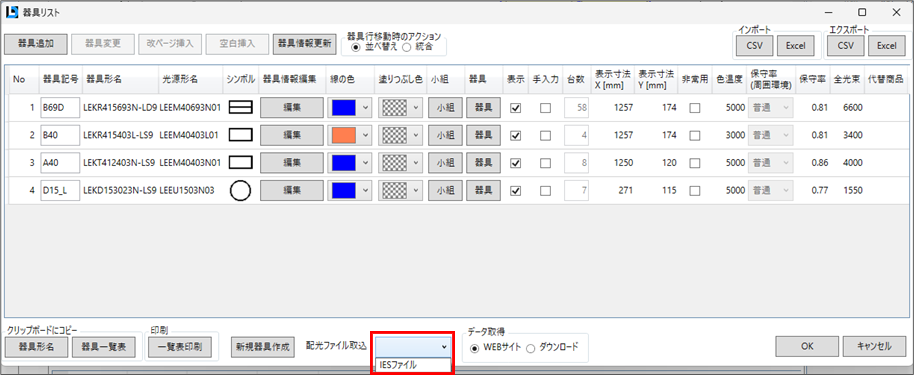Screen dimensions: 914x375
Task: Click the A40 fixture code field
Action: [60, 162]
